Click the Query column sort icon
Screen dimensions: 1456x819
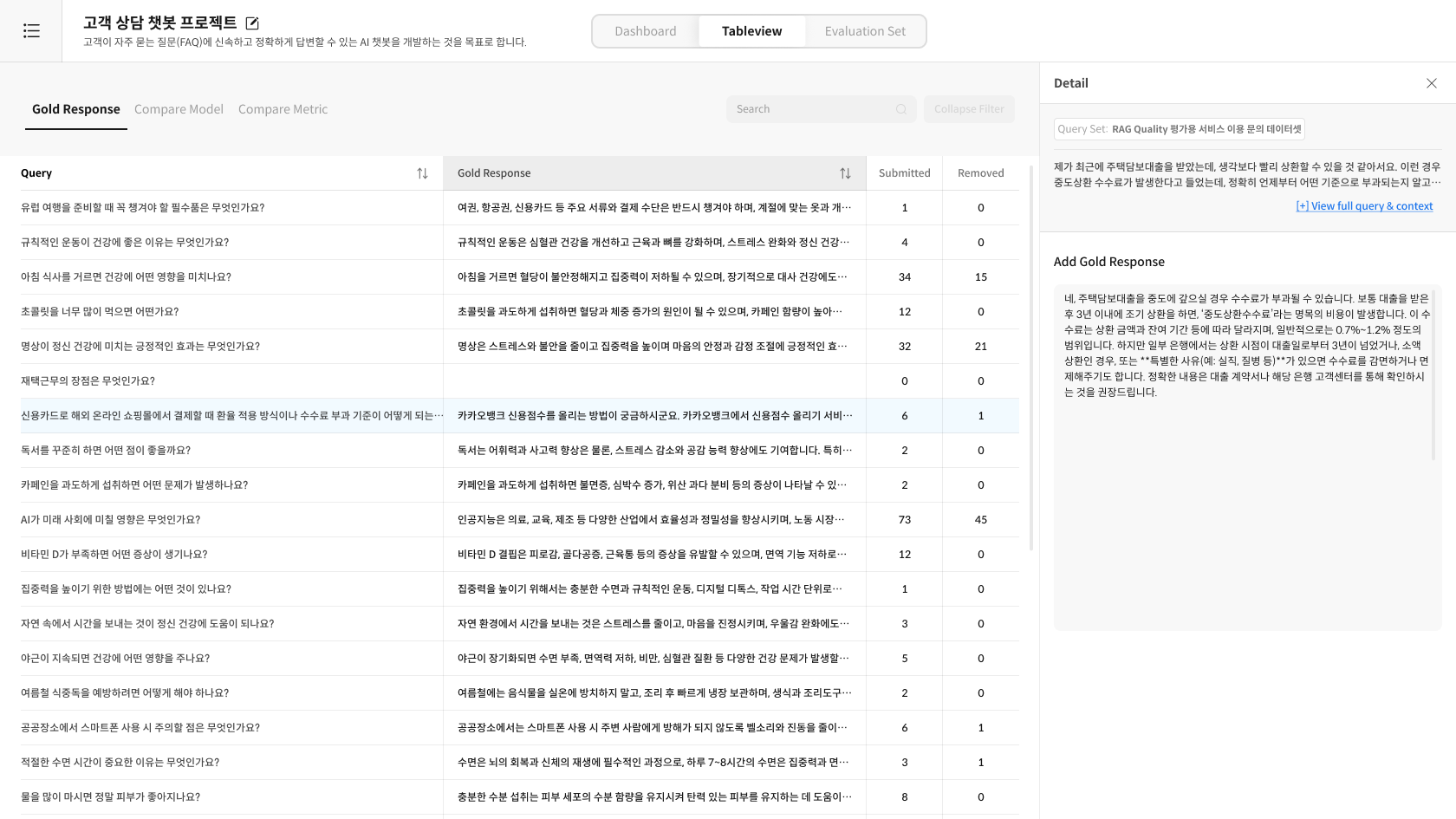point(422,173)
